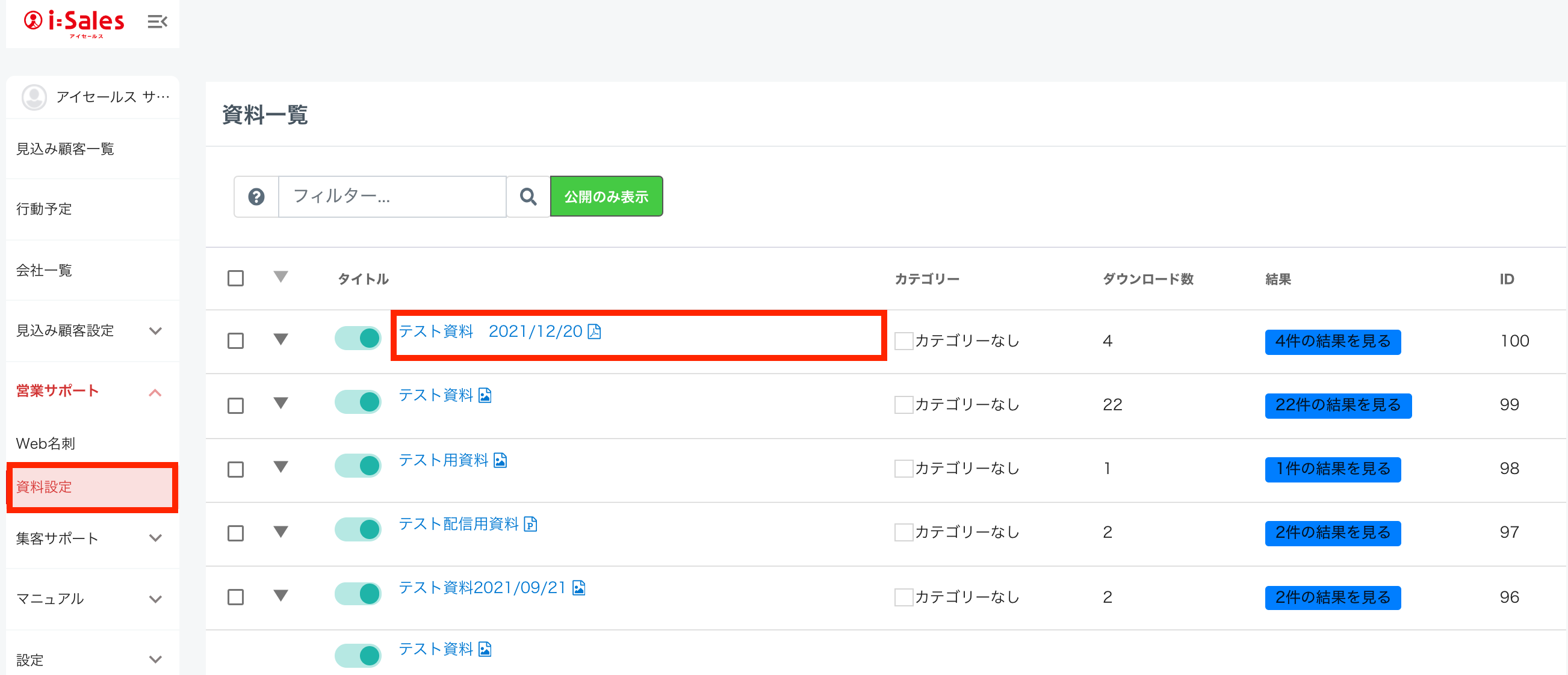Click the i-Sales logo

74,23
